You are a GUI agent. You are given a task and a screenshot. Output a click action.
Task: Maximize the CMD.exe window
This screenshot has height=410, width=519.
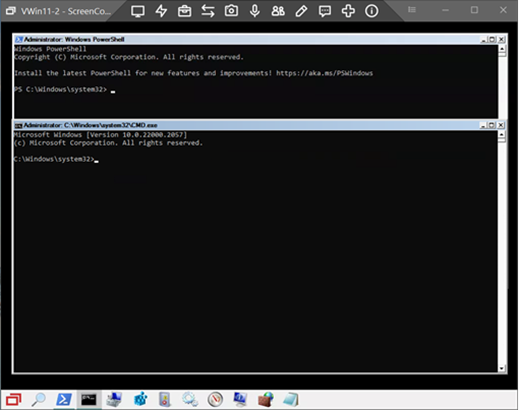coord(491,125)
